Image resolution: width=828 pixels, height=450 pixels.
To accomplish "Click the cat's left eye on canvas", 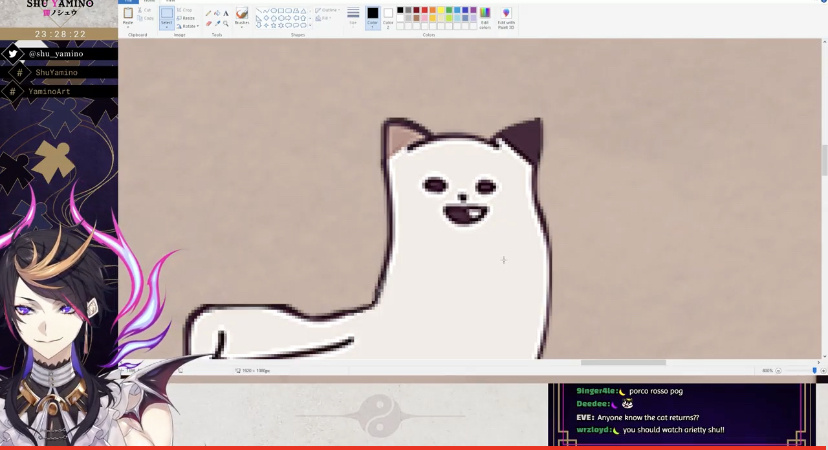I will (x=435, y=185).
